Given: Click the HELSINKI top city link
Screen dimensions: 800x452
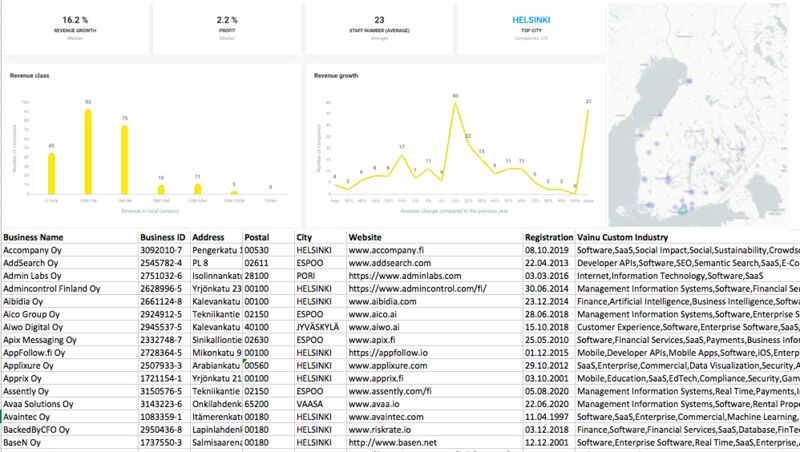Looking at the screenshot, I should coord(528,18).
